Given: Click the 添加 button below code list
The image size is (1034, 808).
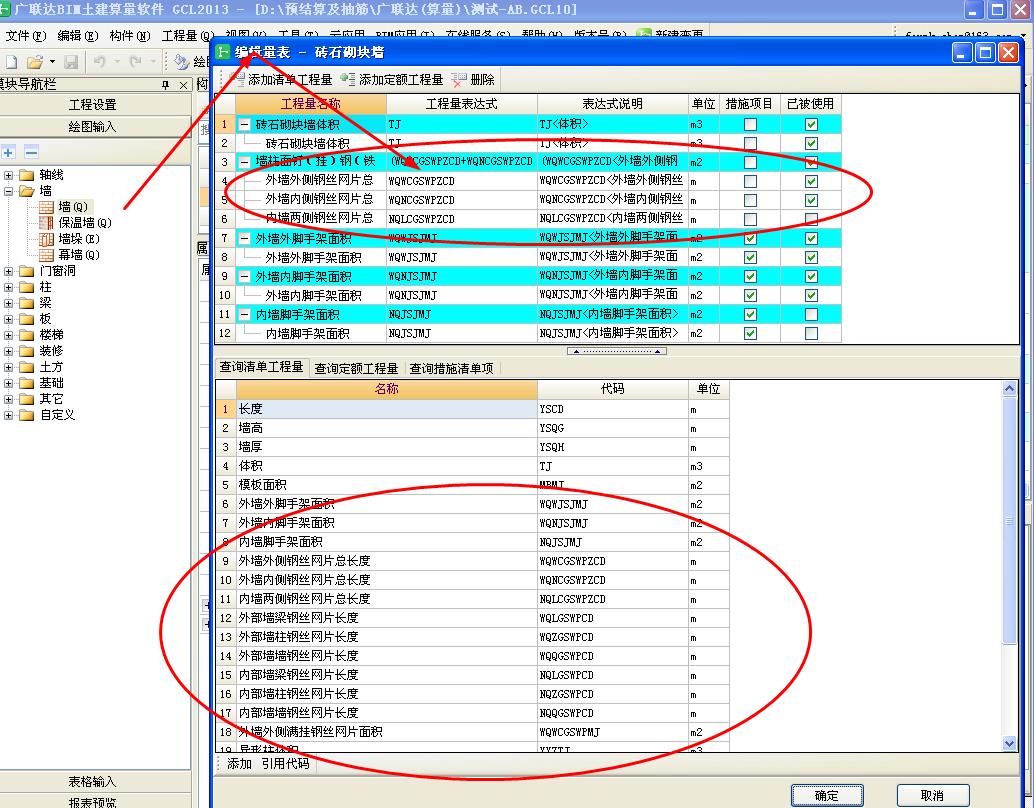Looking at the screenshot, I should pos(239,764).
